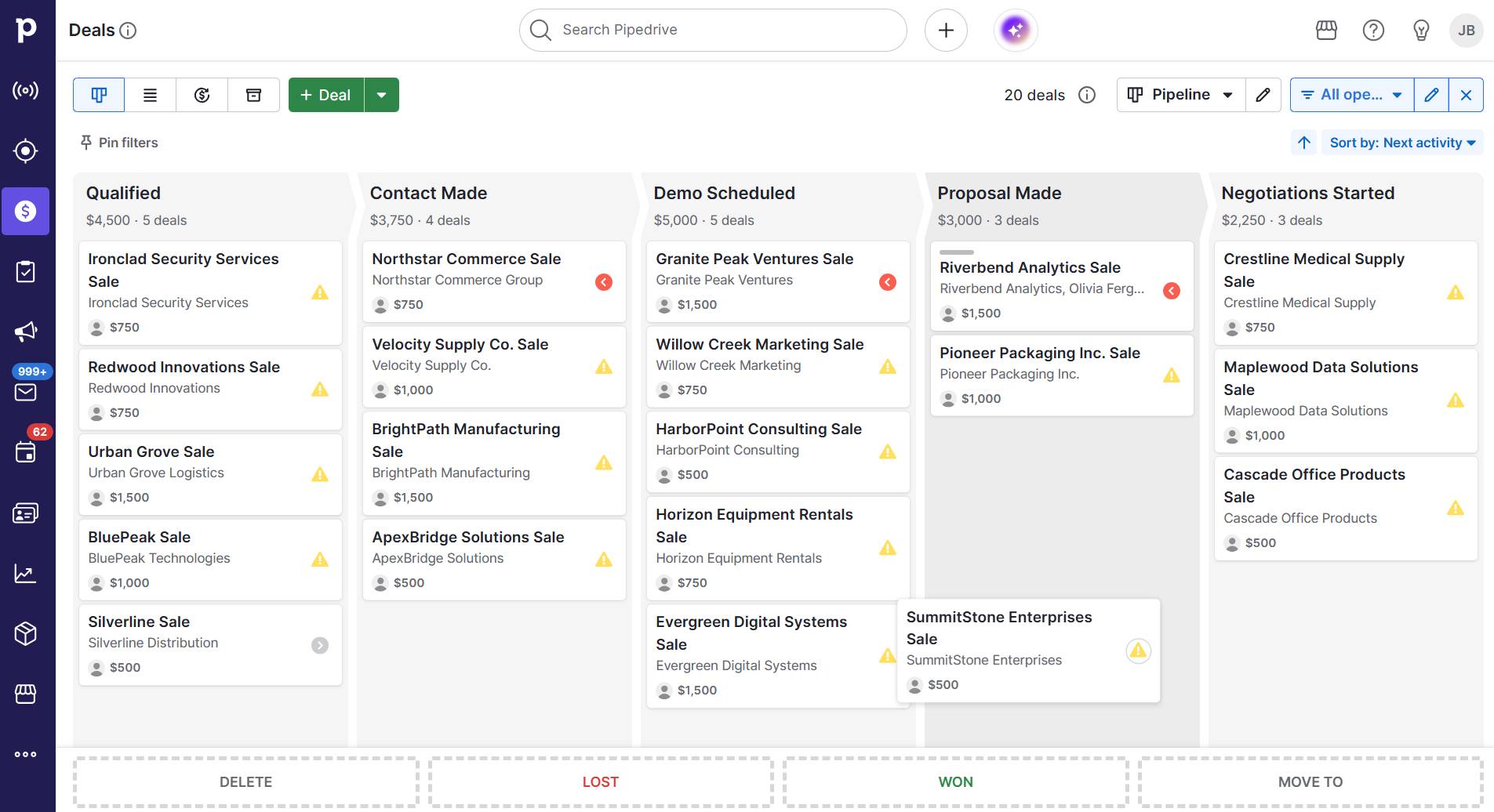
Task: Open the Pipedrive logo home
Action: point(26,30)
